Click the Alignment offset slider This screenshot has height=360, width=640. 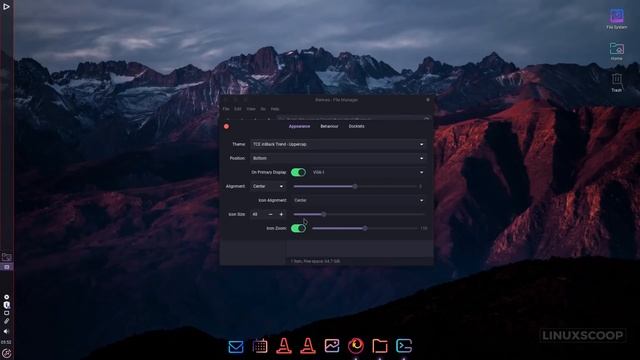[x=356, y=186]
